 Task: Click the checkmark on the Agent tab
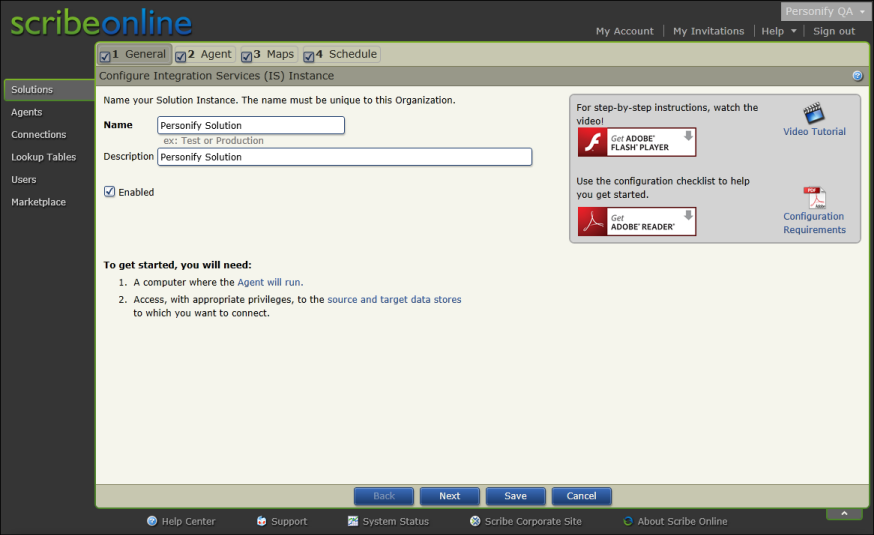click(x=181, y=56)
